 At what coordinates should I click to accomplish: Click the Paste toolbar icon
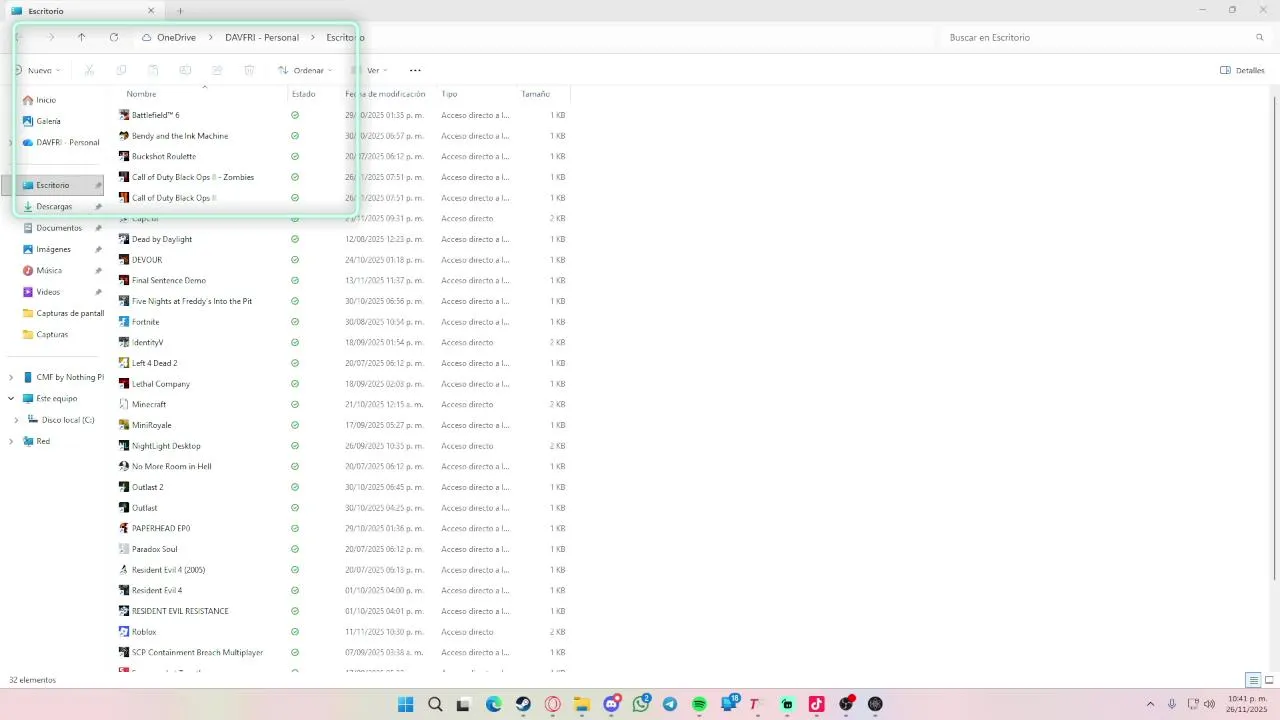tap(153, 70)
